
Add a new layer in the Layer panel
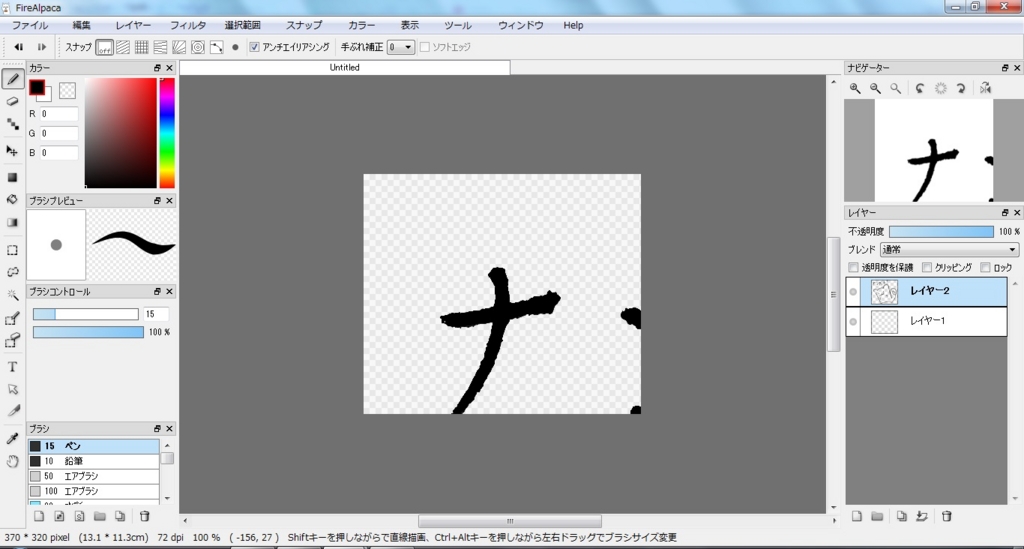point(857,516)
